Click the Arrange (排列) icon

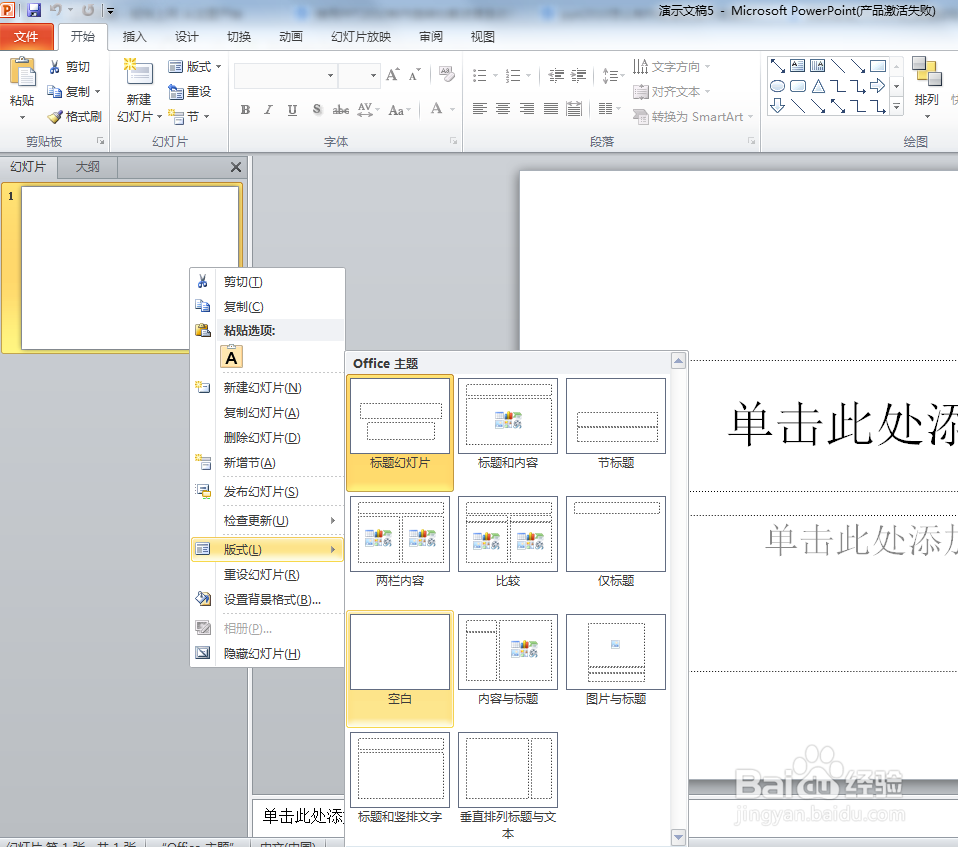pos(926,72)
